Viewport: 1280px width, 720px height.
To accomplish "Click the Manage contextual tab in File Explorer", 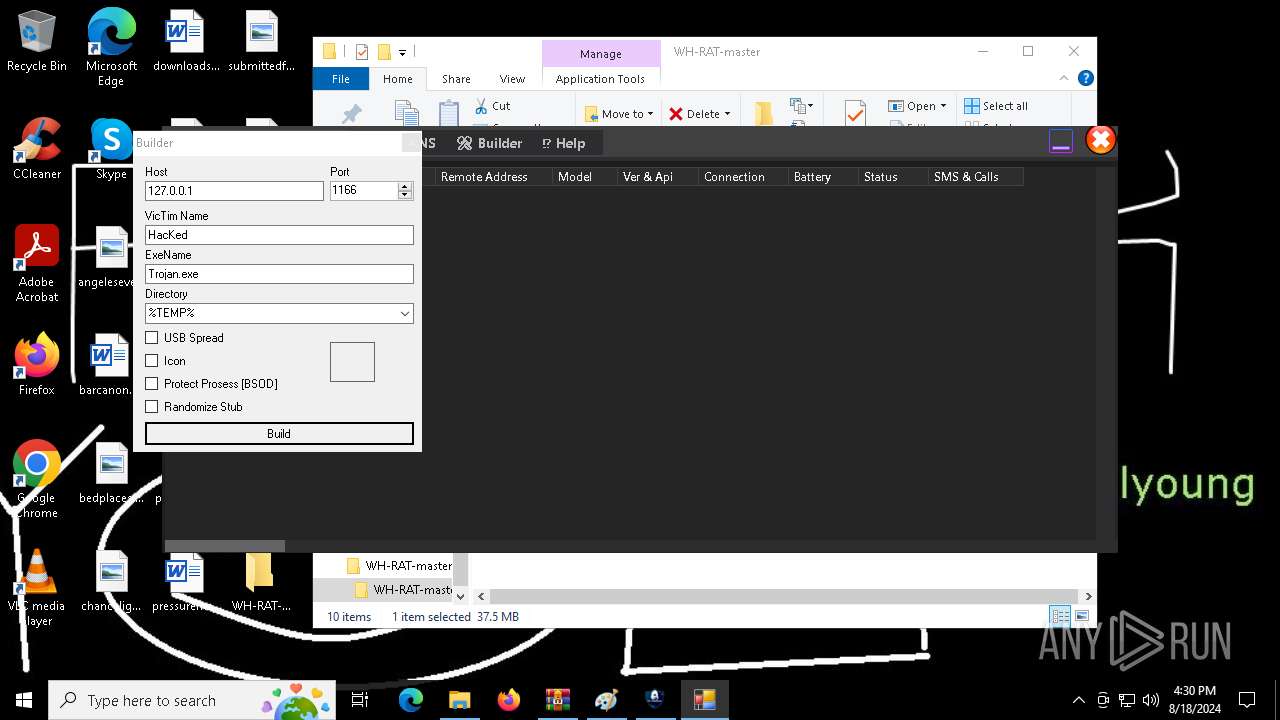I will pyautogui.click(x=601, y=54).
